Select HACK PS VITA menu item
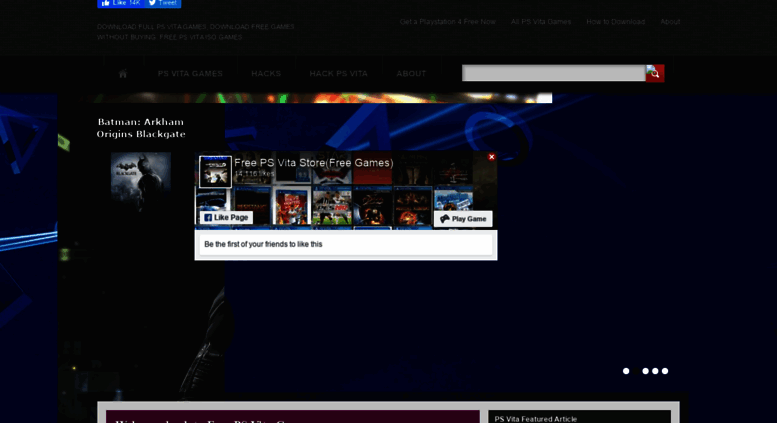 pyautogui.click(x=338, y=73)
